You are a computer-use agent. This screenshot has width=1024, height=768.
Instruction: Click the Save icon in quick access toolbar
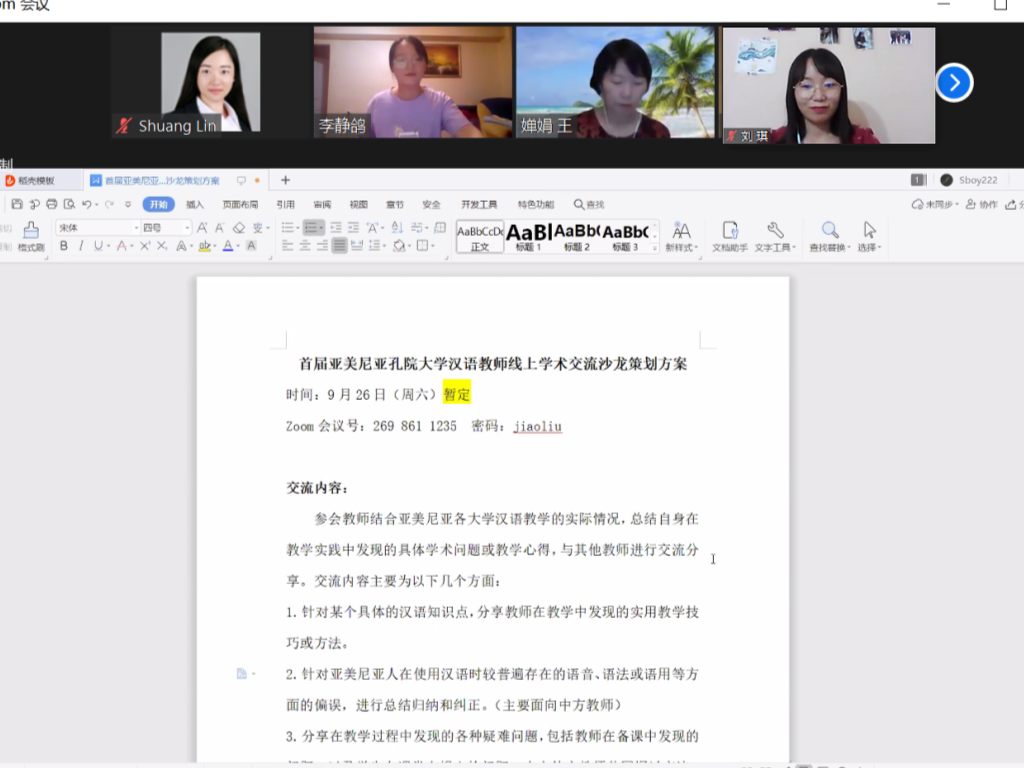(x=17, y=204)
